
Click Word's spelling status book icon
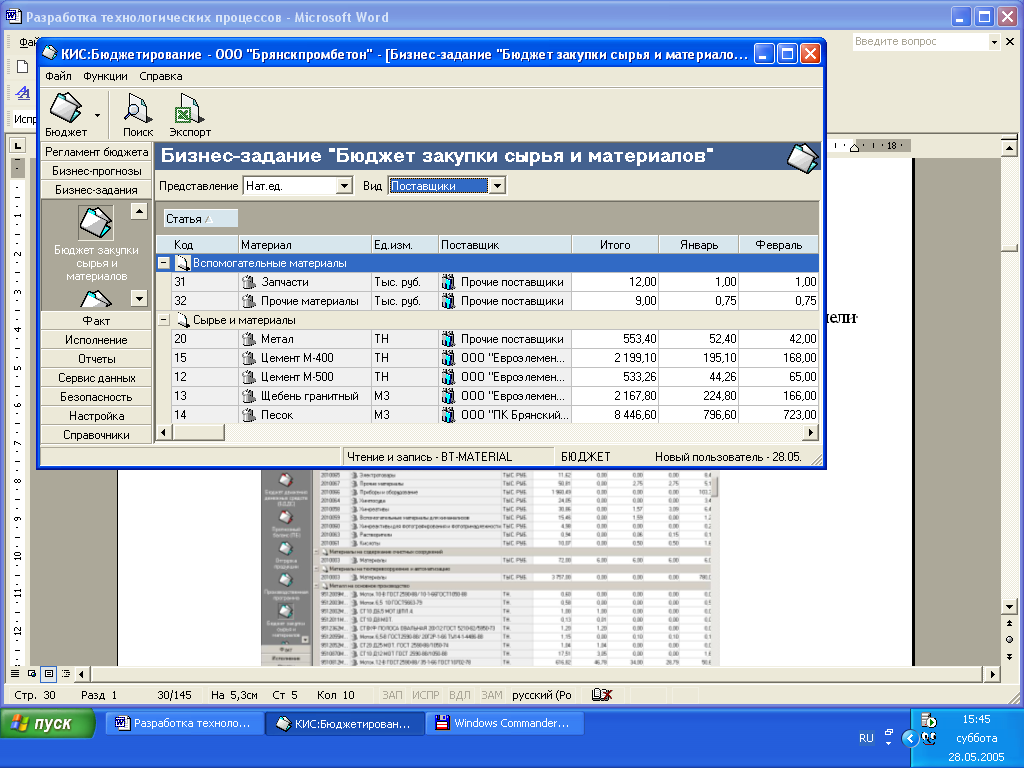tap(601, 695)
